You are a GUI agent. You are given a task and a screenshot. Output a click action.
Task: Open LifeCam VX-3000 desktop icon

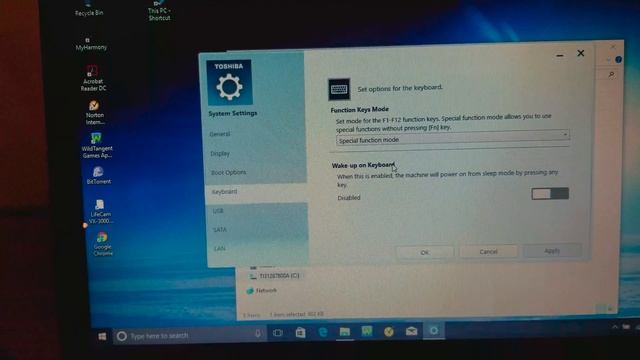click(100, 211)
